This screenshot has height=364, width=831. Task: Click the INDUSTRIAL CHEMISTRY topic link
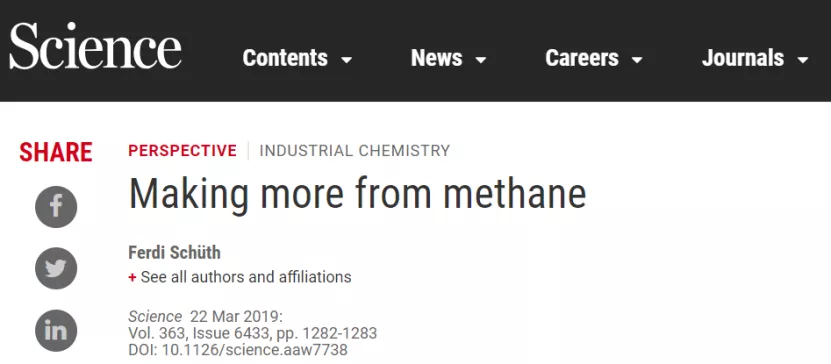click(355, 151)
